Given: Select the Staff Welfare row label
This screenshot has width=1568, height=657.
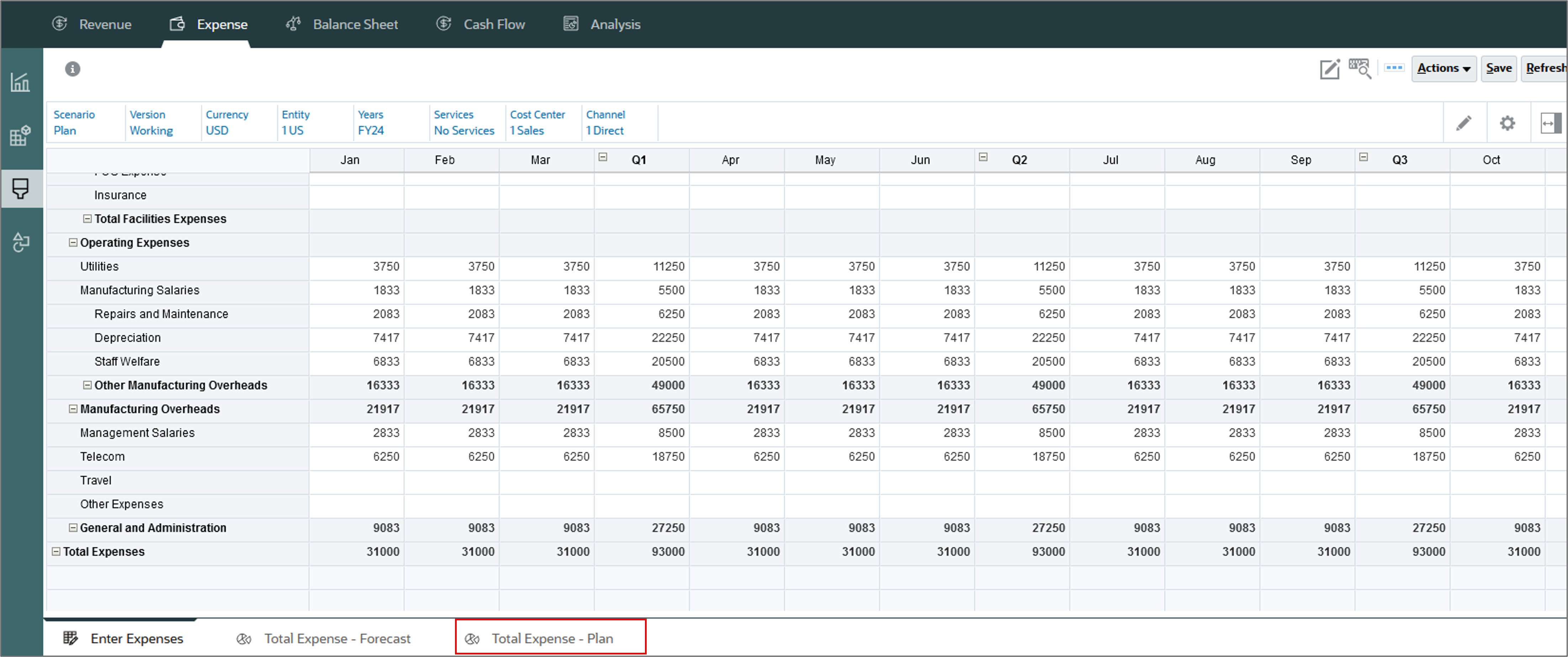Looking at the screenshot, I should [x=127, y=361].
